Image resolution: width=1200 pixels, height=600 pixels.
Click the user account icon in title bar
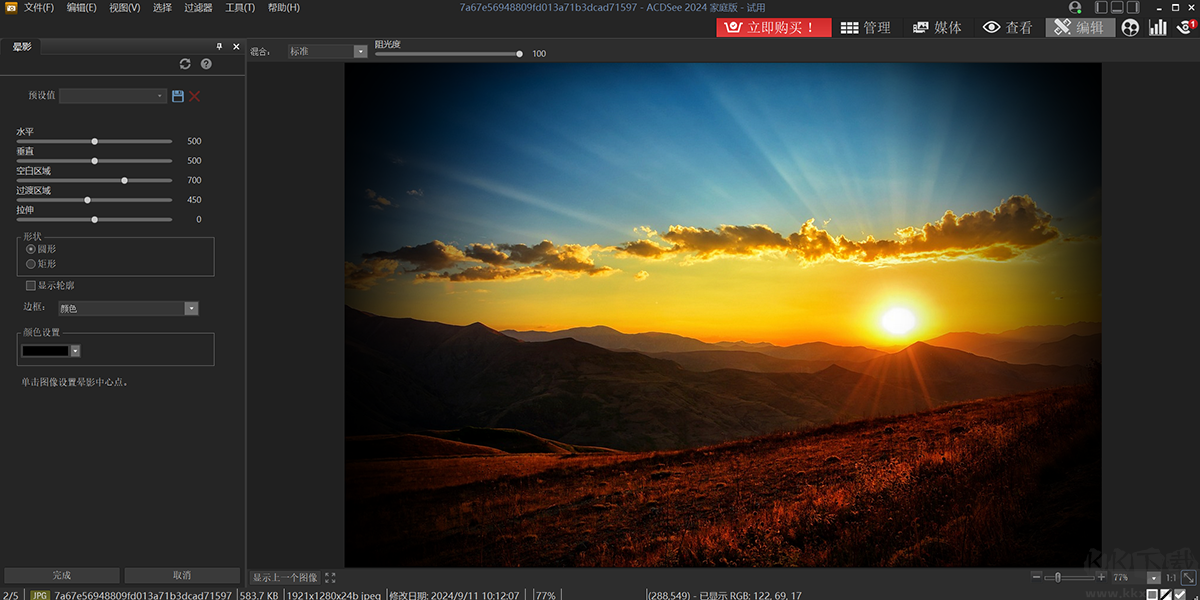1075,8
